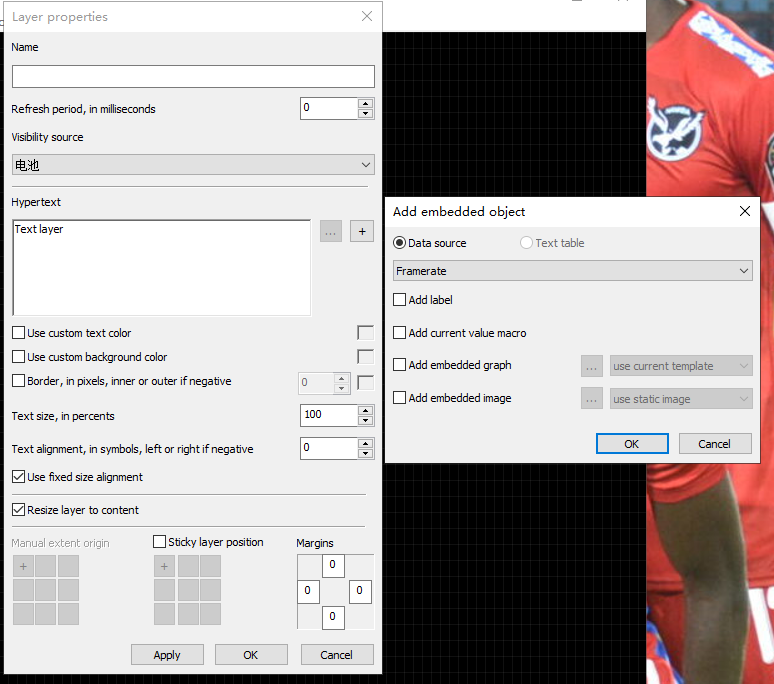Increase Text alignment with up arrow
This screenshot has width=774, height=684.
point(365,443)
